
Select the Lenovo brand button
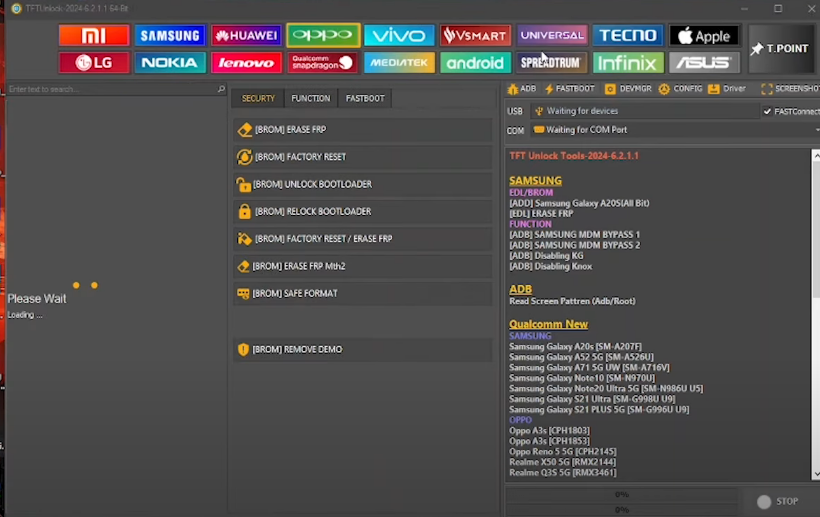click(x=246, y=63)
